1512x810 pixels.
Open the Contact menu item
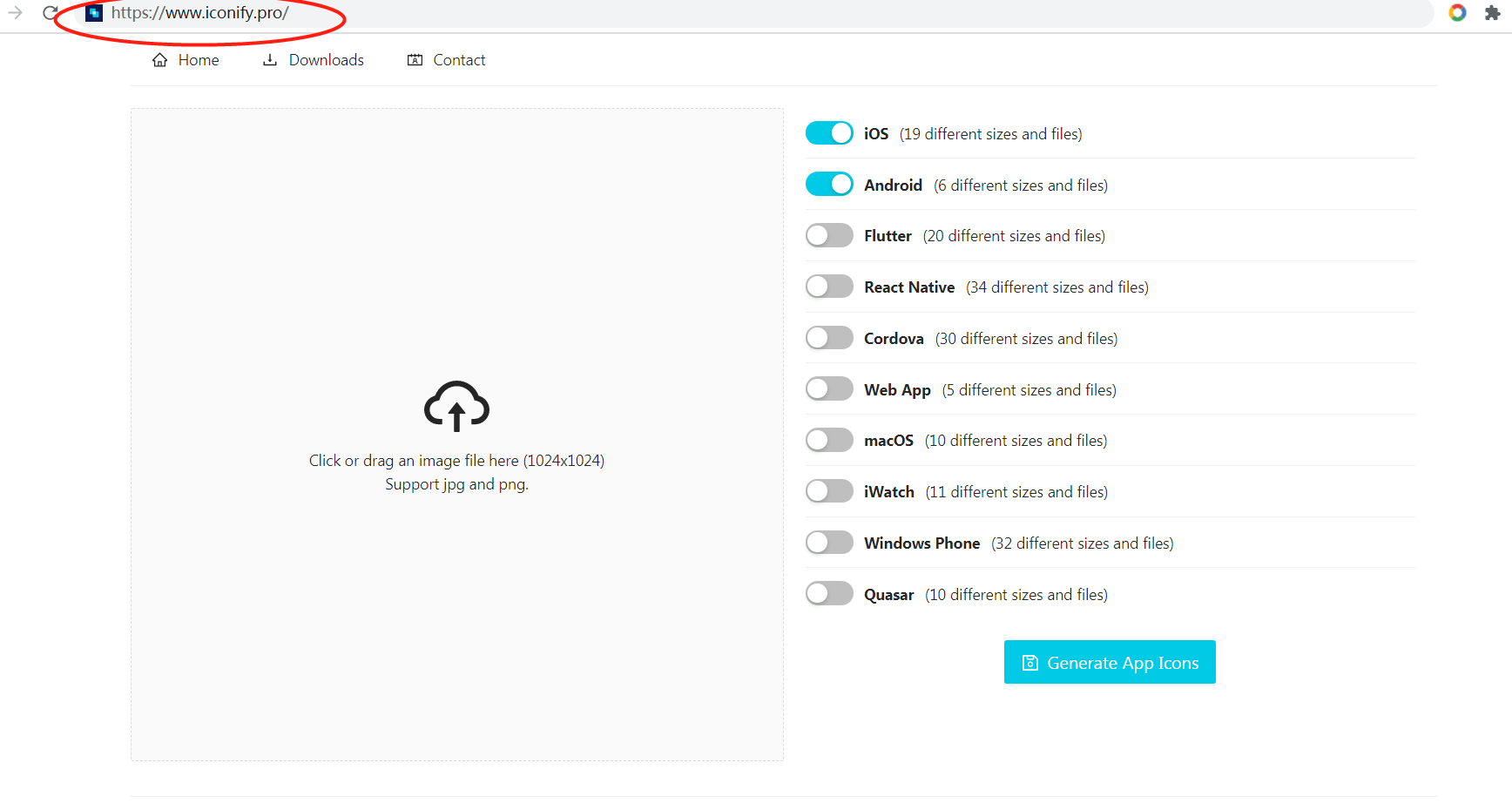click(x=446, y=60)
